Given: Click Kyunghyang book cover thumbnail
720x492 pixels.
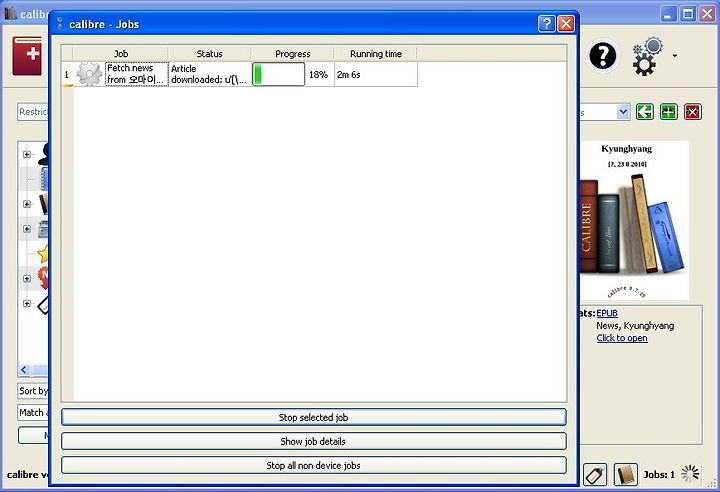Looking at the screenshot, I should coord(634,221).
